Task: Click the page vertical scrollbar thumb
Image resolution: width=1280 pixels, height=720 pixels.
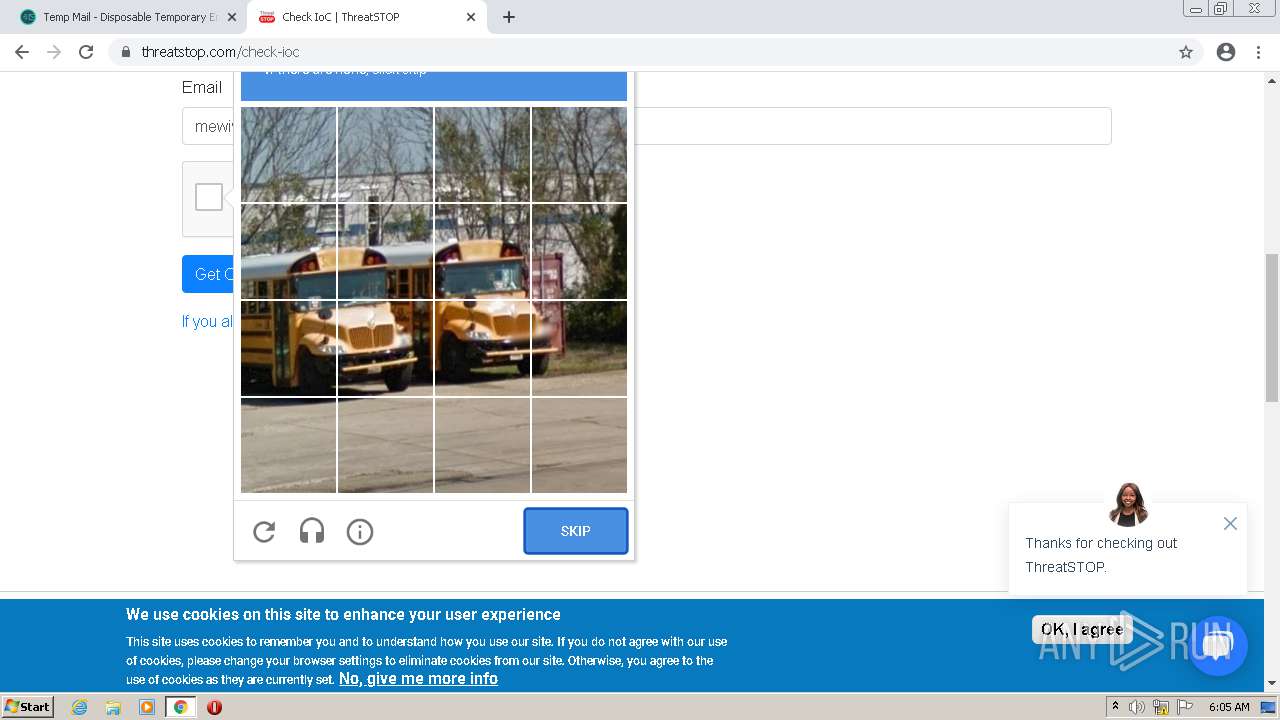Action: click(x=1272, y=327)
